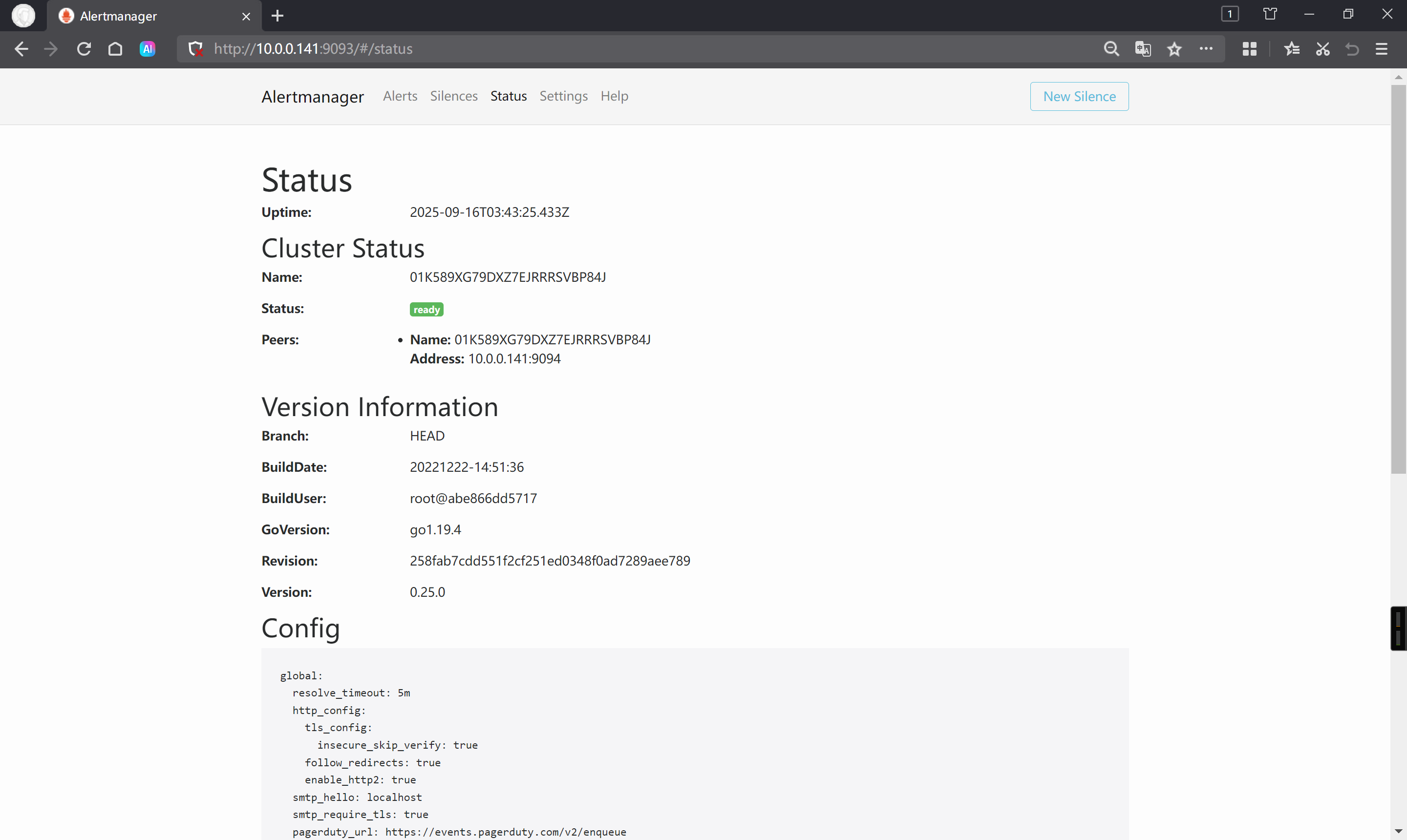
Task: Click the uptime value 2025-09-16T03:43:25.433Z
Action: click(x=489, y=212)
